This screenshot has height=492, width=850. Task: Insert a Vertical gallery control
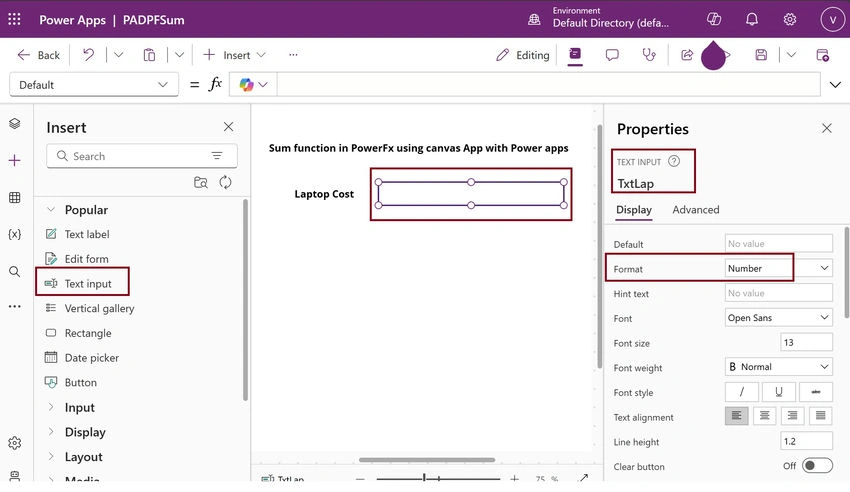[99, 308]
